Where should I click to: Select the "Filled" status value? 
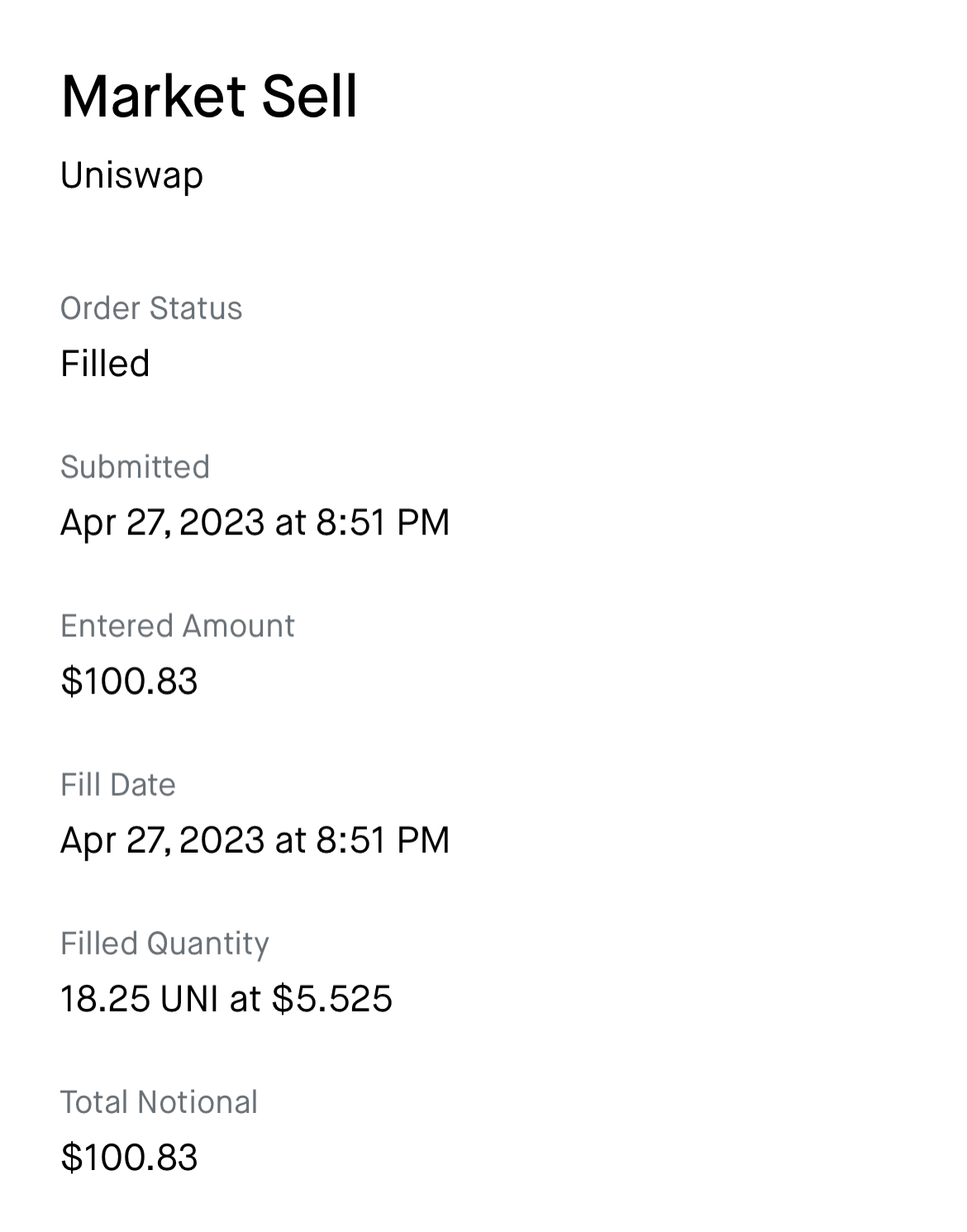105,364
